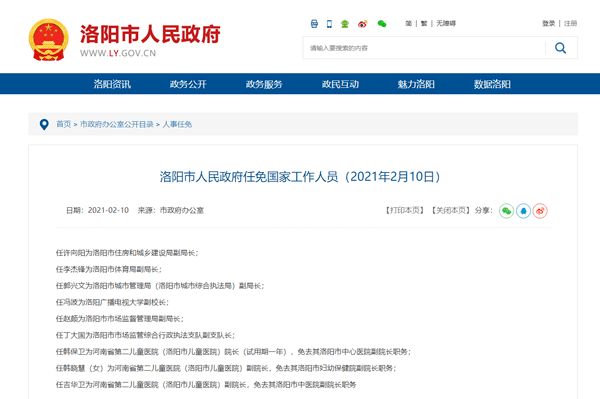Click the line about 任郭兴文 城市管理局副局长
The height and width of the screenshot is (399, 600).
[160, 286]
